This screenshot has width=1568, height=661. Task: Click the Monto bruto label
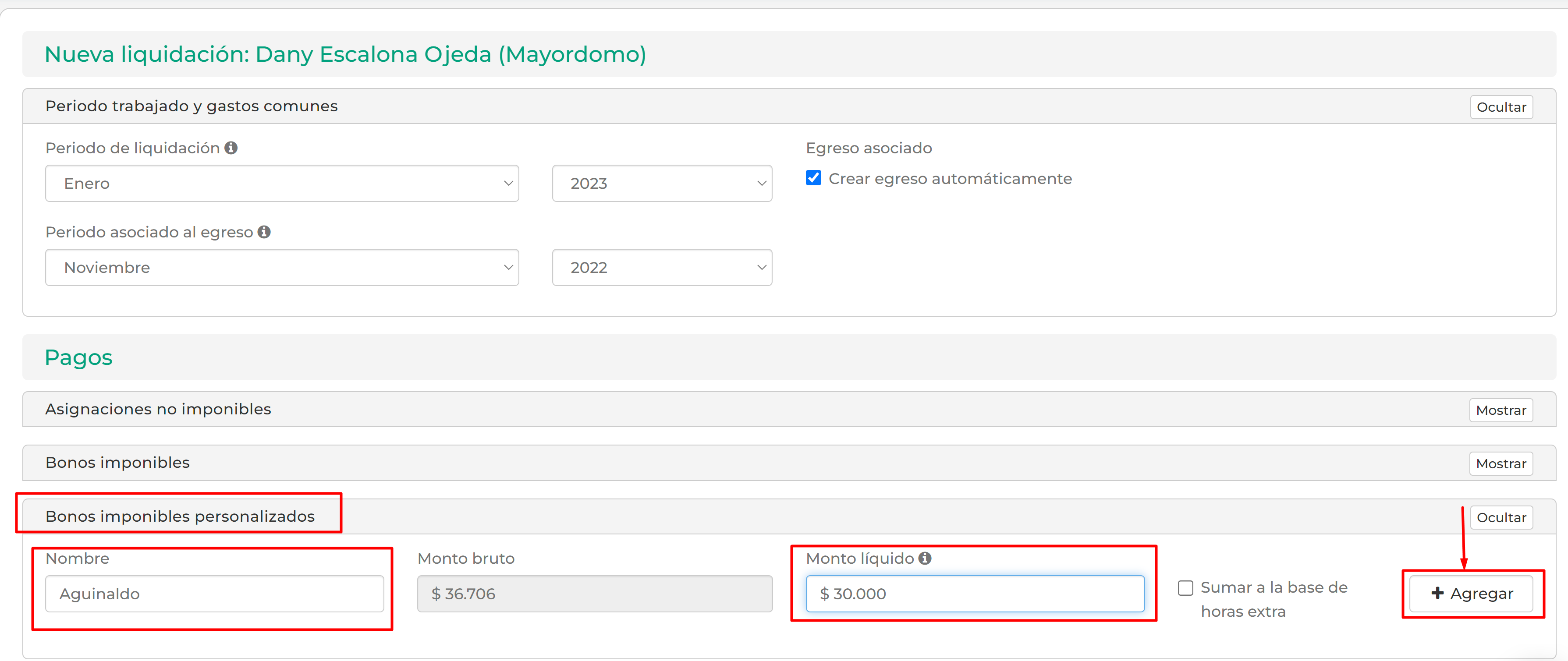tap(466, 558)
